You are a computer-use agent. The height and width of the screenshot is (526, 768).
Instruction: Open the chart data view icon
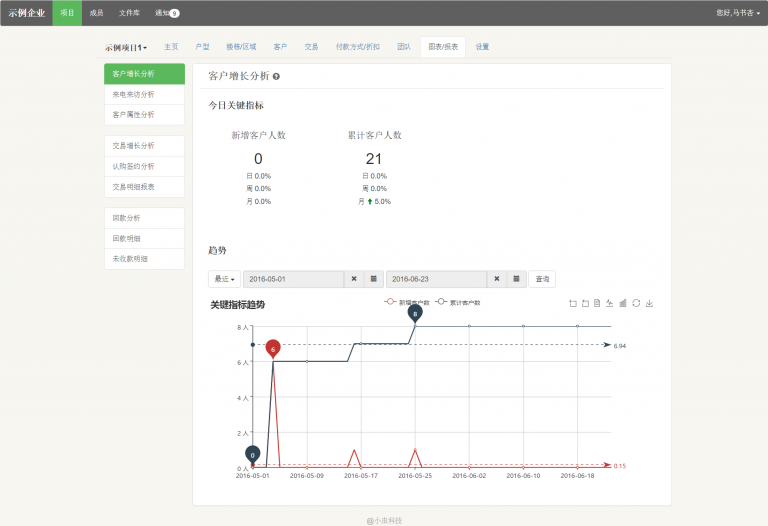(x=597, y=303)
